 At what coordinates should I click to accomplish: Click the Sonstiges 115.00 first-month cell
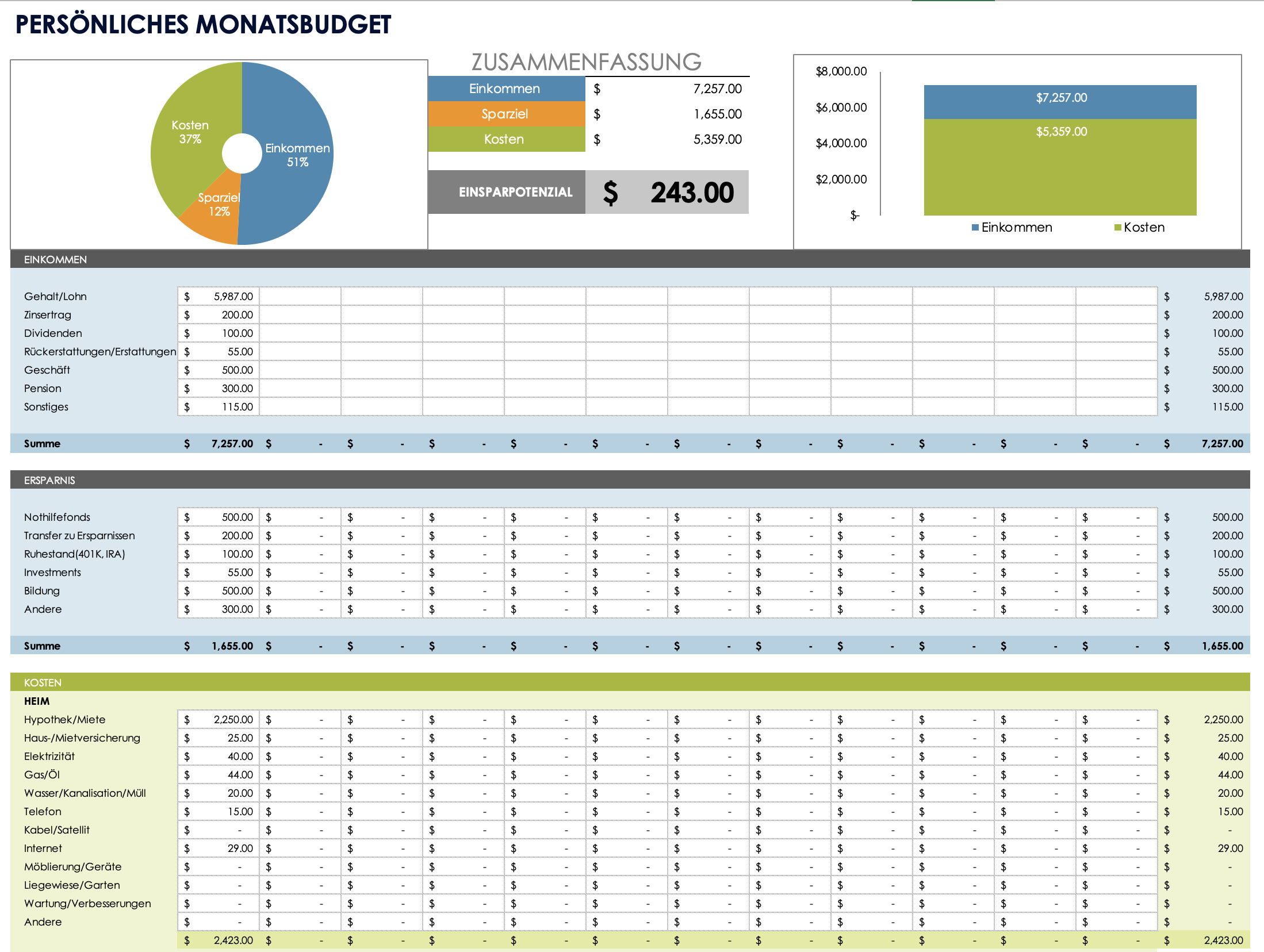(219, 406)
